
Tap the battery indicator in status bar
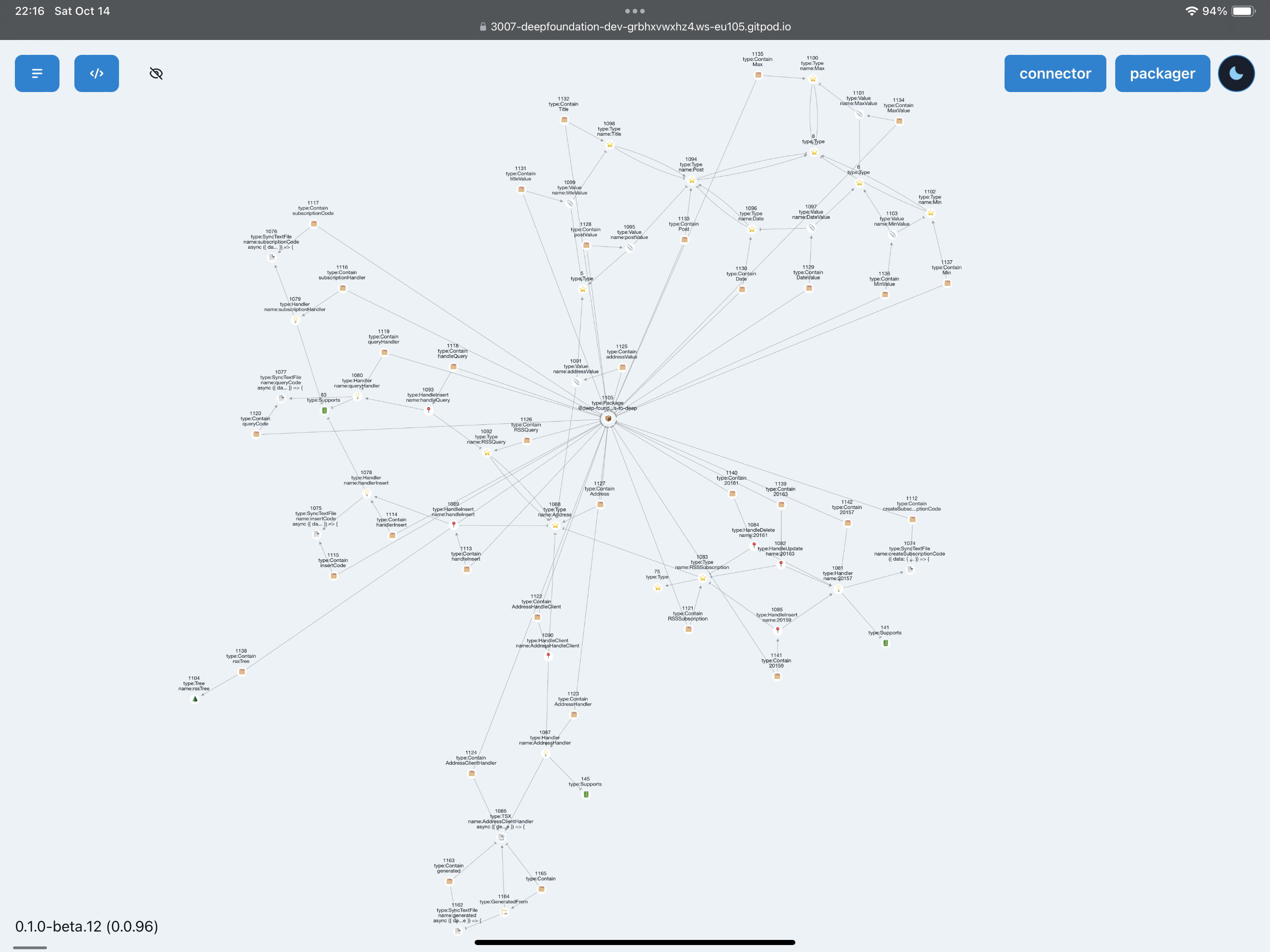pyautogui.click(x=1244, y=11)
